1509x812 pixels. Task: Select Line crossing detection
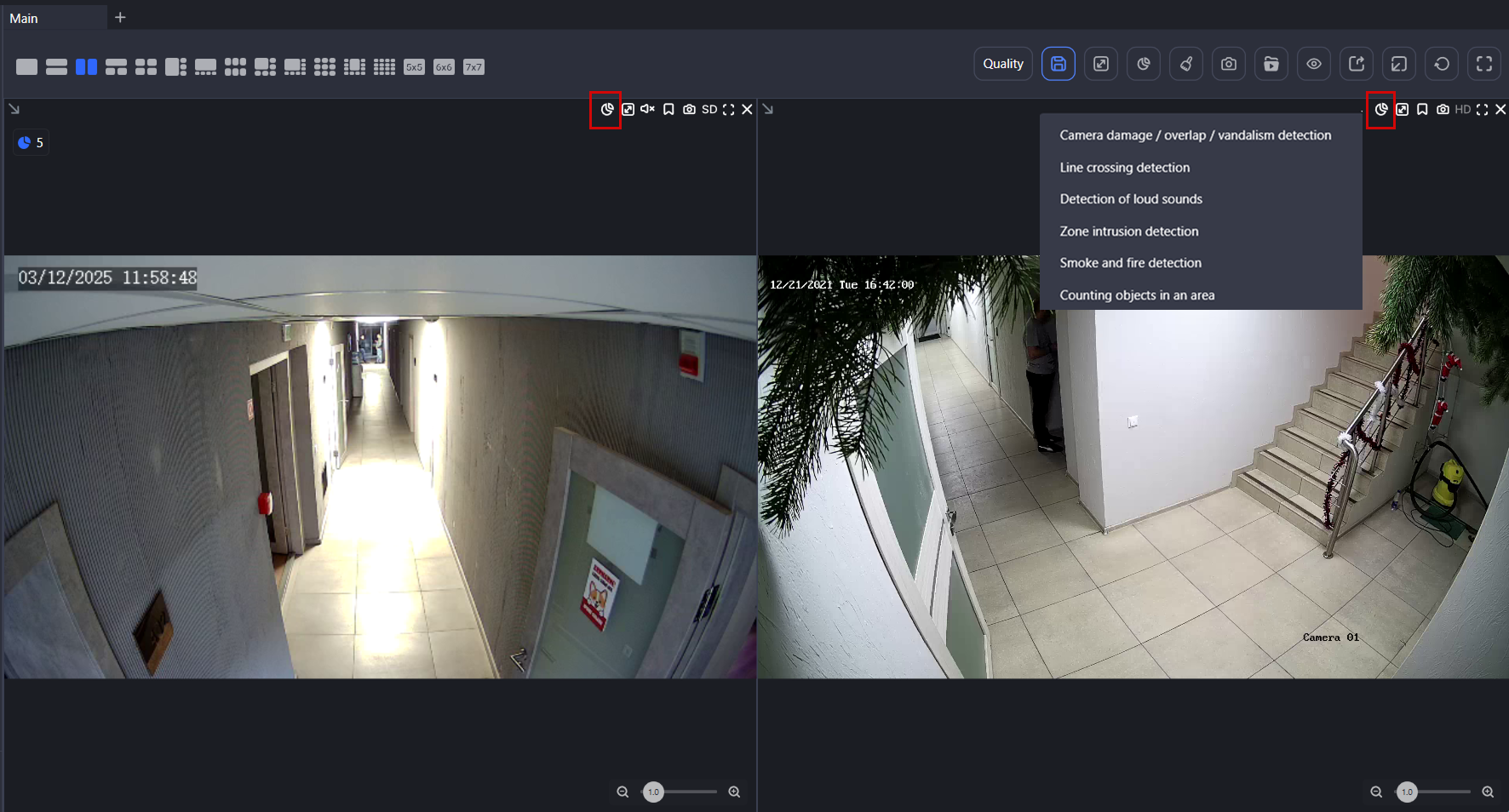(x=1124, y=168)
